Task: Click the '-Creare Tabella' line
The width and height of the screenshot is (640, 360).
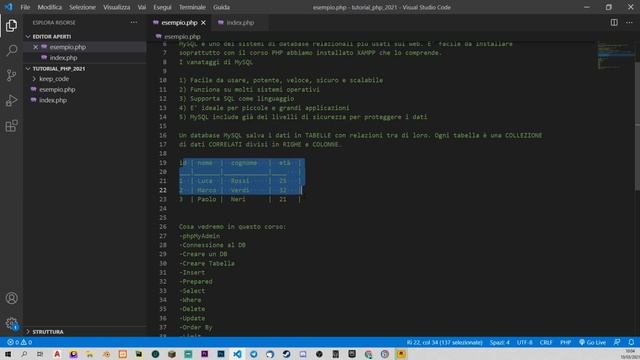Action: 207,263
